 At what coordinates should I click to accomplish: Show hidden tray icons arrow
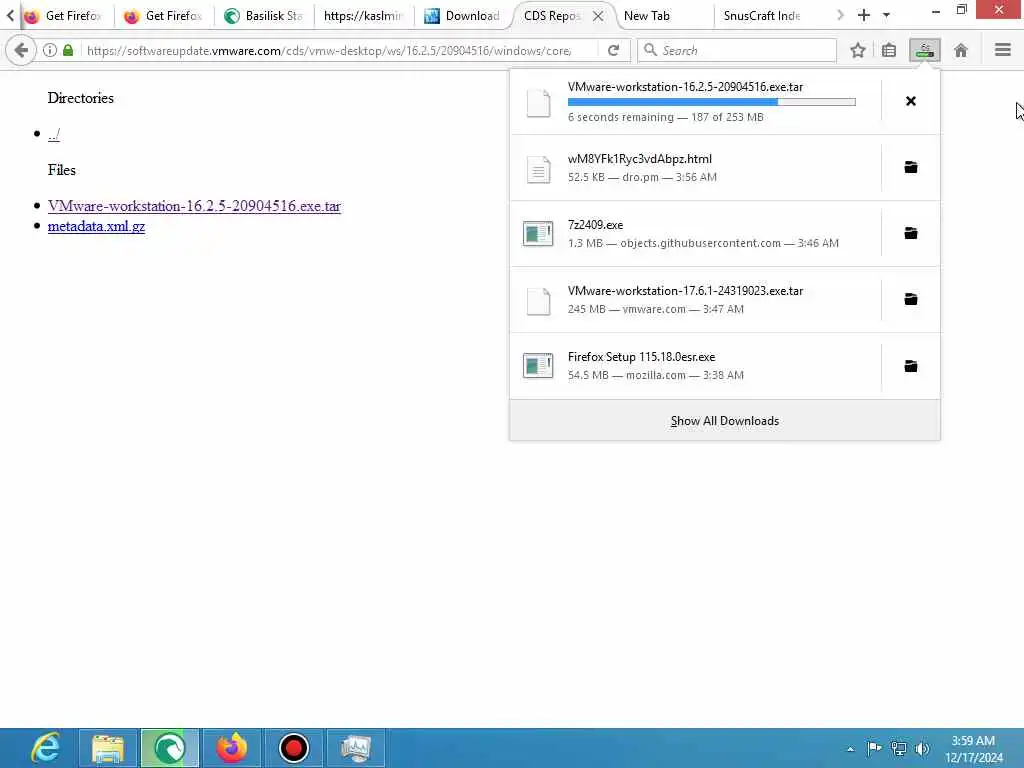[850, 749]
